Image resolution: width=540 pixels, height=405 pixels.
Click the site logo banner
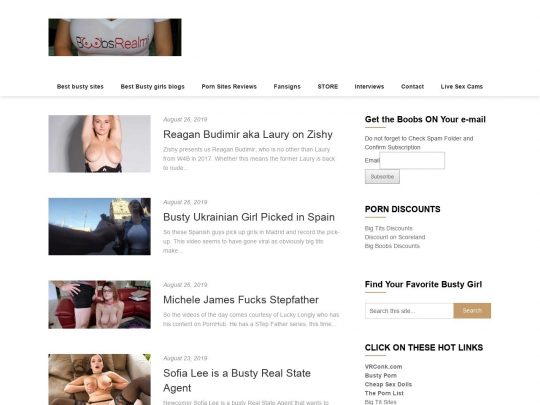click(x=115, y=37)
